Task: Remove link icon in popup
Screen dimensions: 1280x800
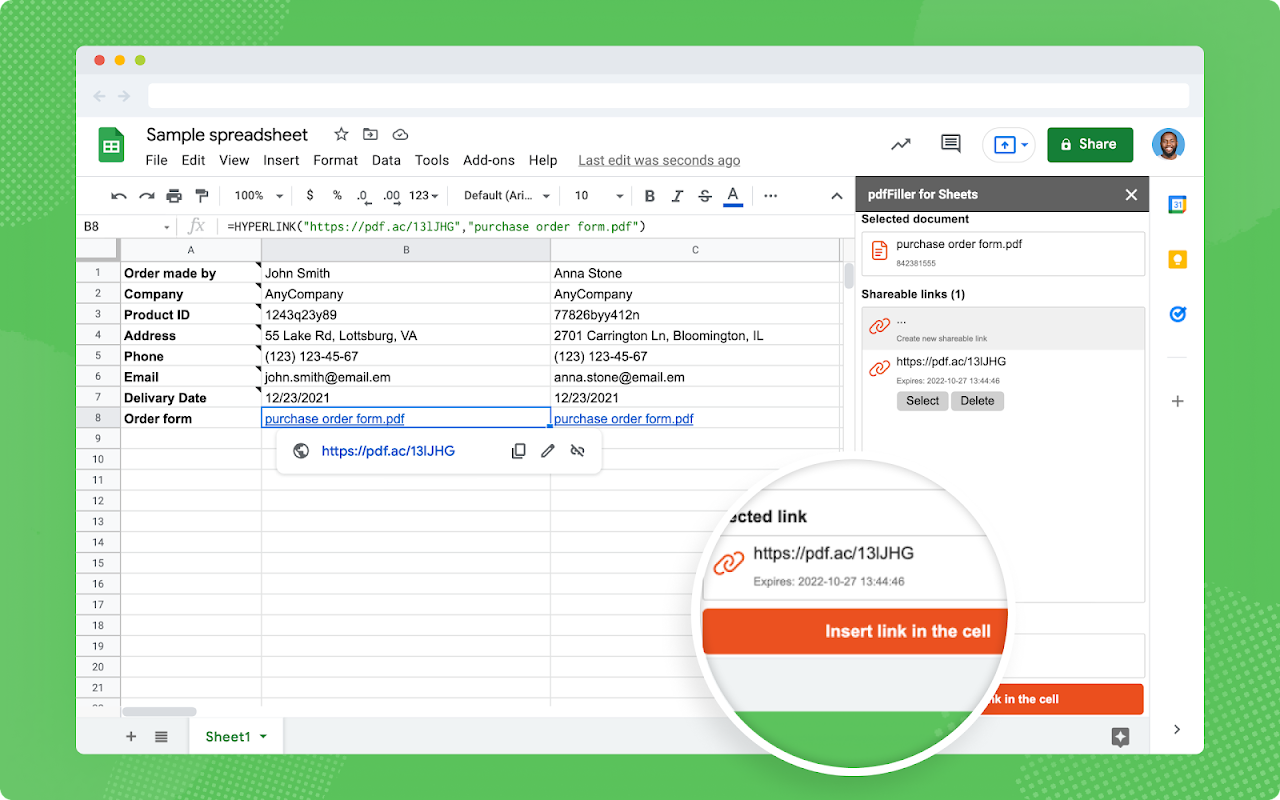Action: [x=577, y=451]
